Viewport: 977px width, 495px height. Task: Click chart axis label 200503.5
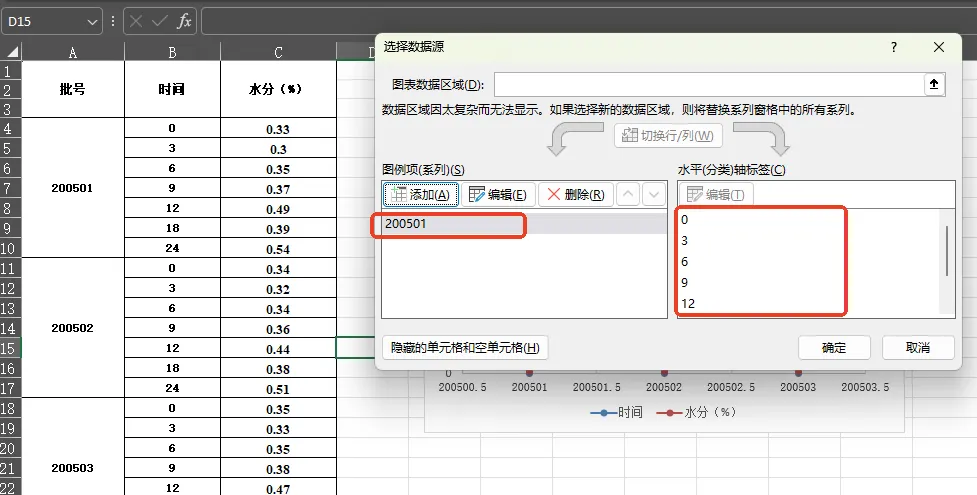pyautogui.click(x=865, y=387)
